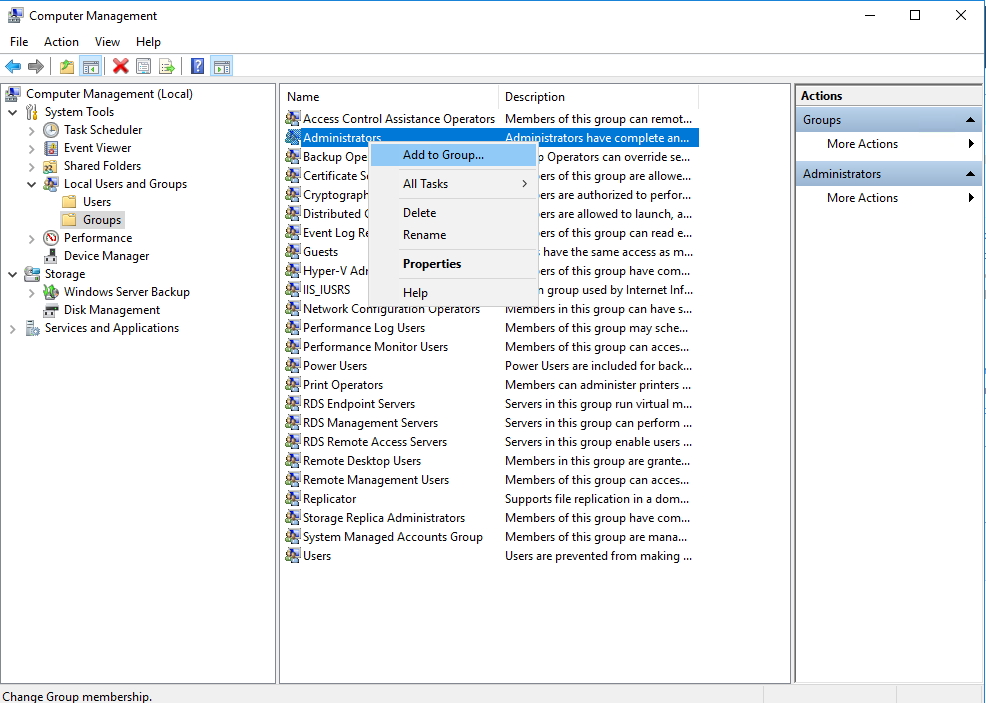Toggle Show/Hide Console Tree toolbar button

click(x=90, y=67)
